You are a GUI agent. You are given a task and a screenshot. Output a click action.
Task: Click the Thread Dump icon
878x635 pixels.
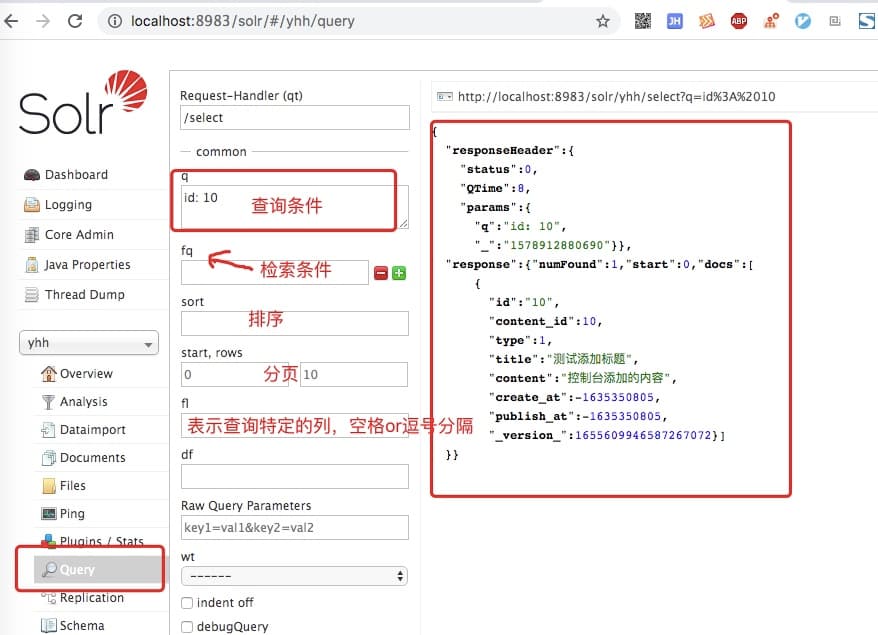click(32, 295)
